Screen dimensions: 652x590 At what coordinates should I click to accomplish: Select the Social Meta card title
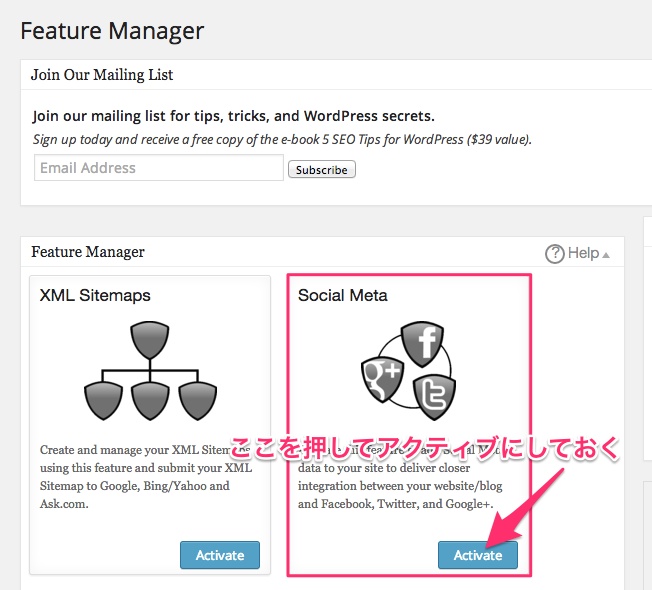343,295
